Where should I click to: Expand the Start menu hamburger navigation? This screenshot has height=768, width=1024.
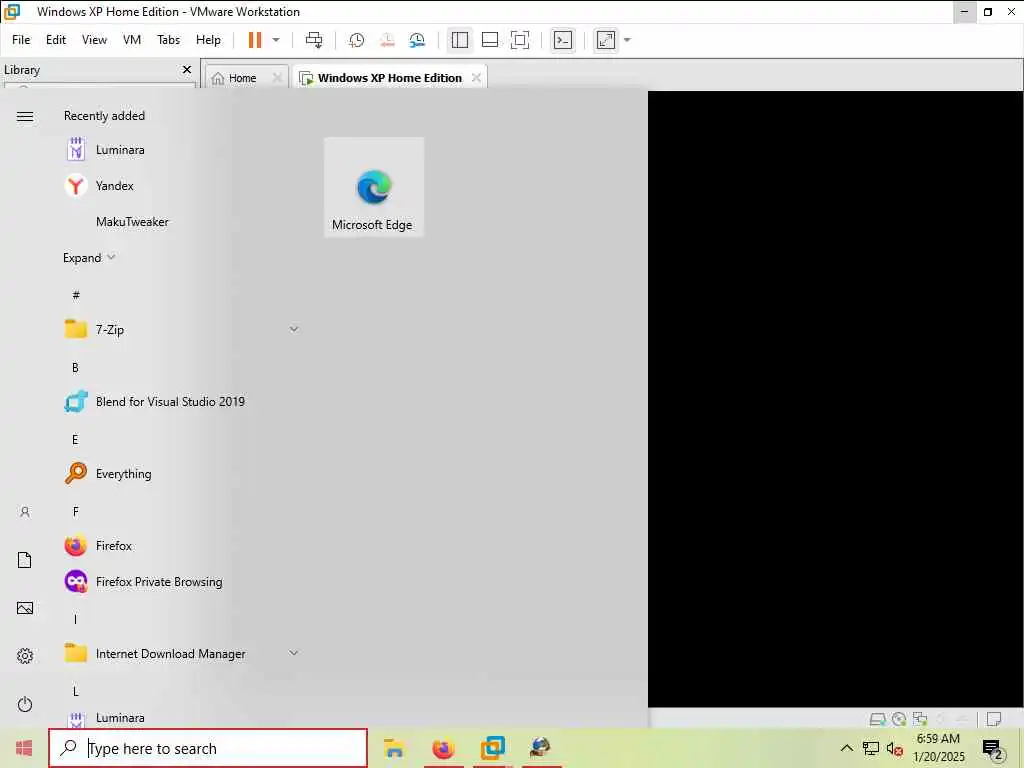(25, 116)
